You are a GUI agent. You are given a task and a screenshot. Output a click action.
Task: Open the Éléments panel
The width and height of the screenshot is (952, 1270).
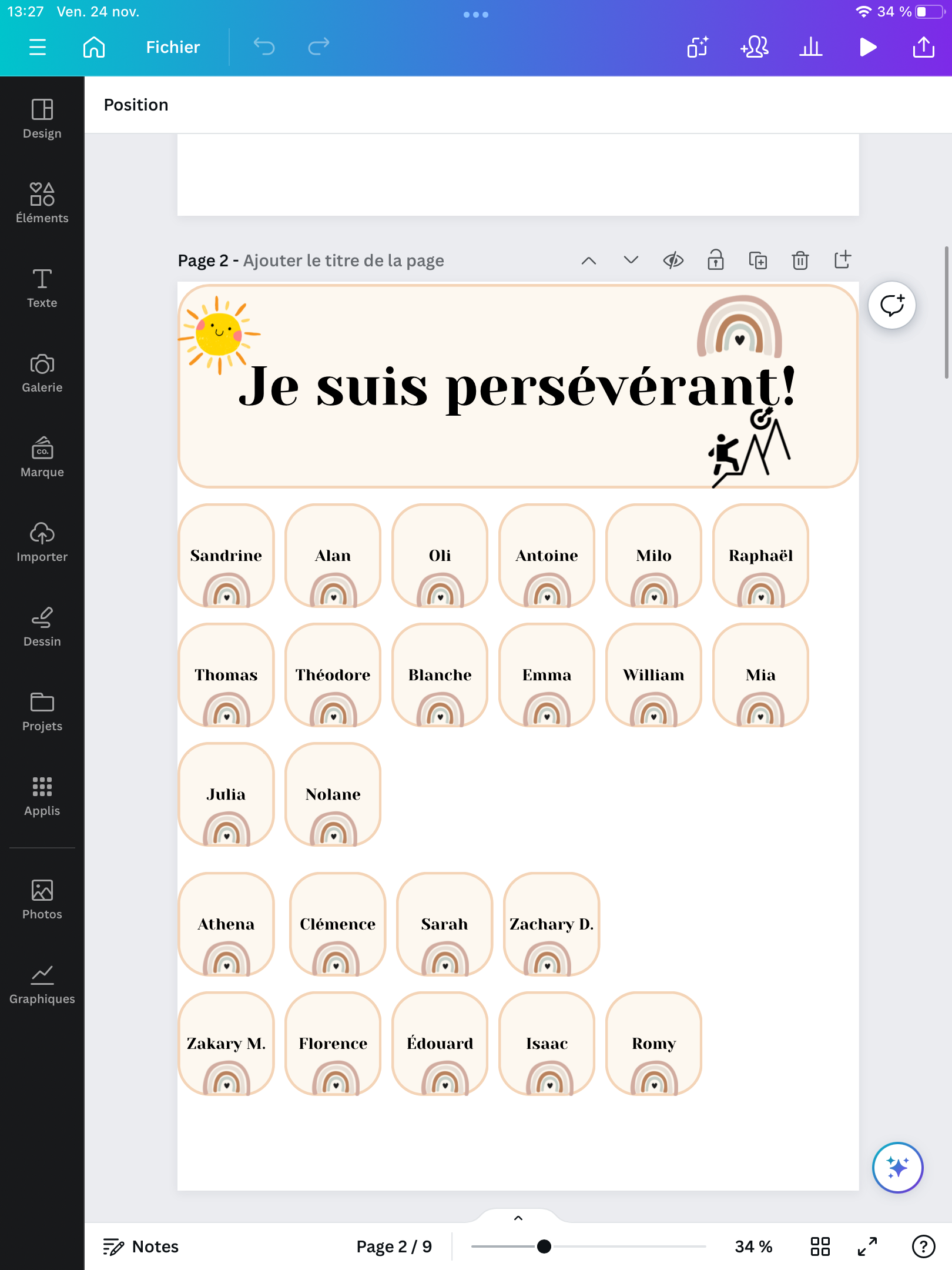pos(42,203)
